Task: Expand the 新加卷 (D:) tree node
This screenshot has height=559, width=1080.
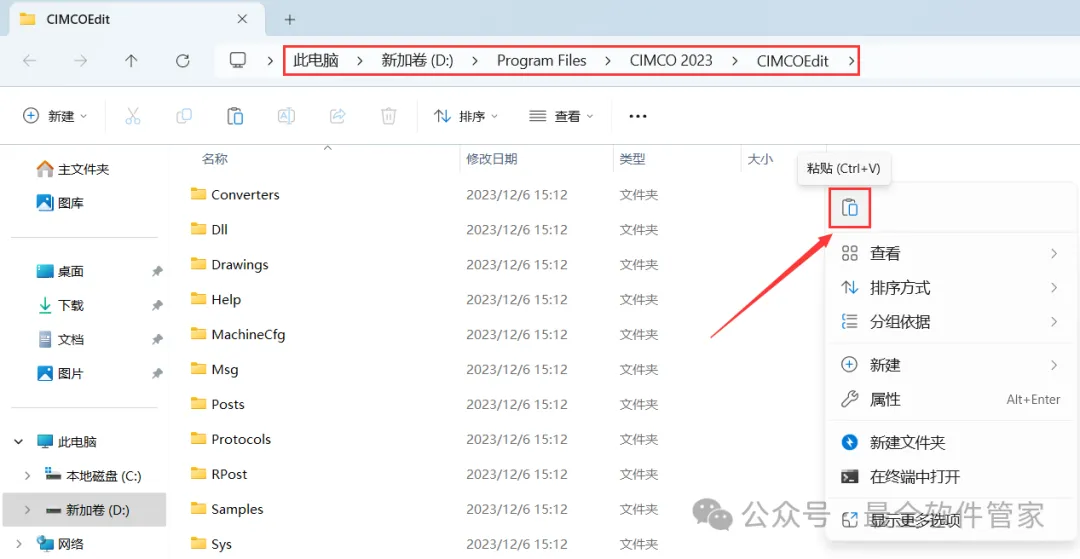Action: [27, 510]
